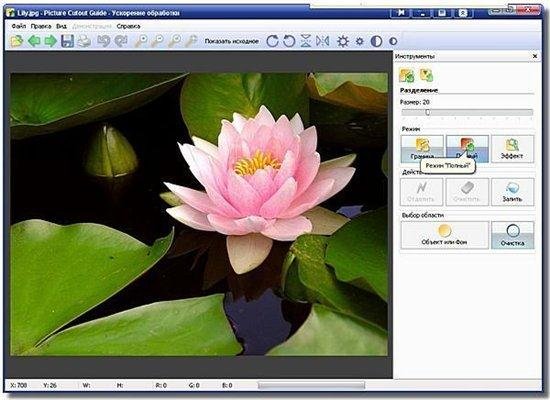
Task: Select the Эффект mode
Action: [x=512, y=149]
